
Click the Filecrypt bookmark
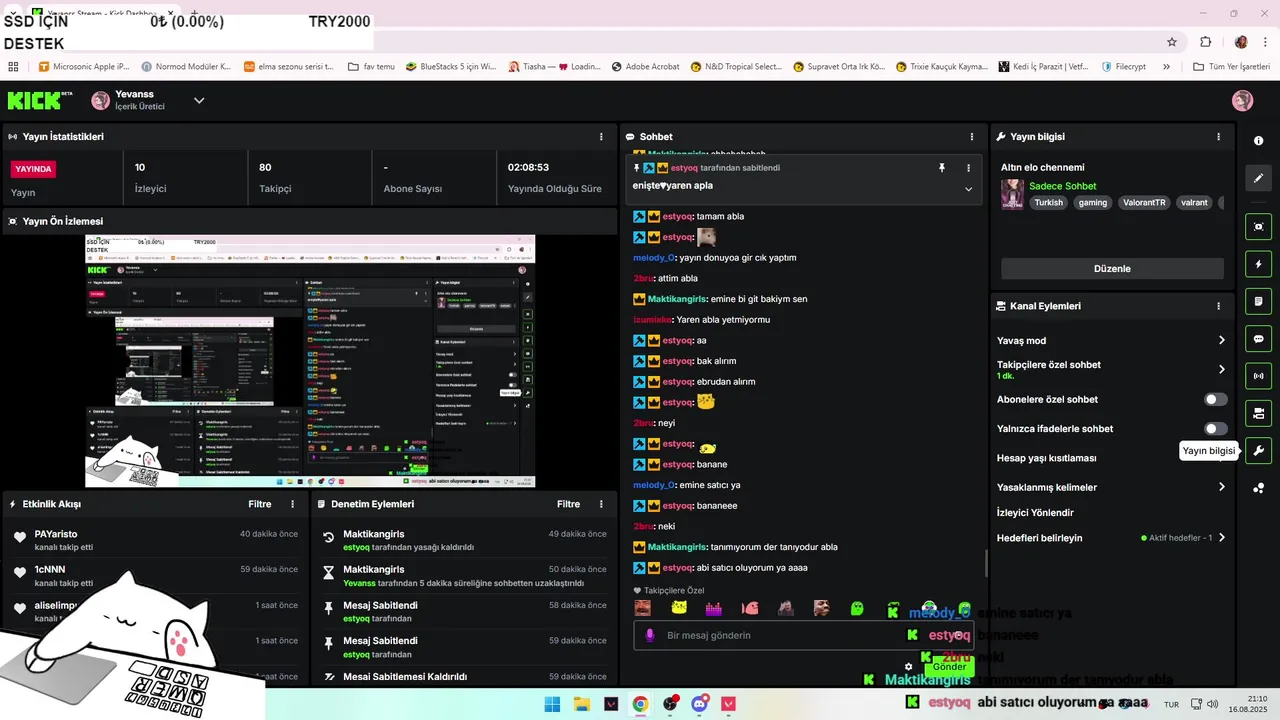click(x=1123, y=67)
